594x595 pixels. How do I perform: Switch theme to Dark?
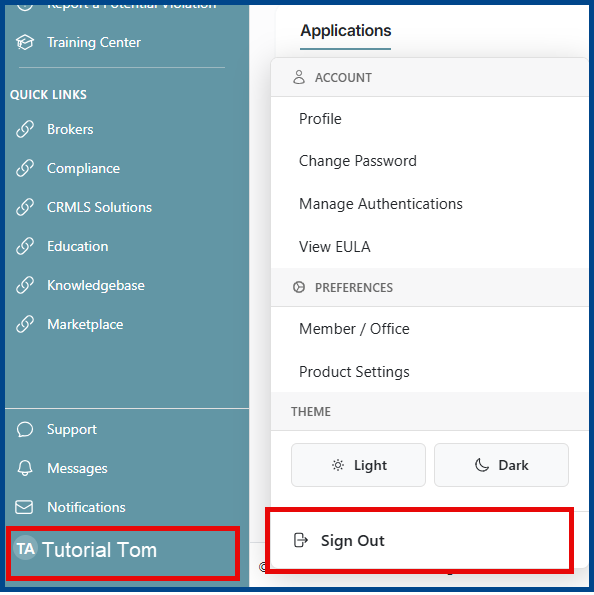click(x=501, y=465)
